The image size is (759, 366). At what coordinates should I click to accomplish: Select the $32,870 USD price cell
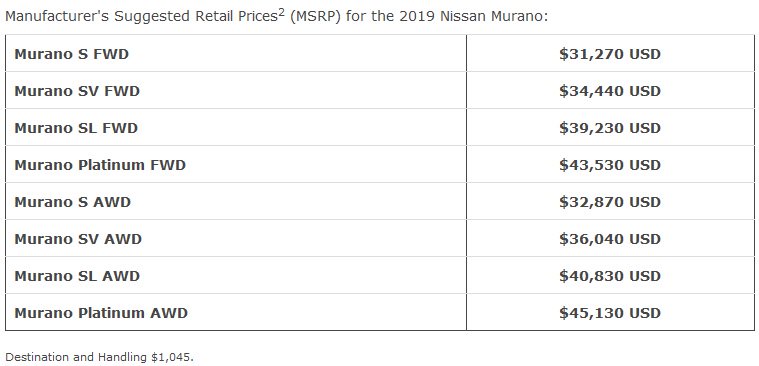tap(610, 202)
